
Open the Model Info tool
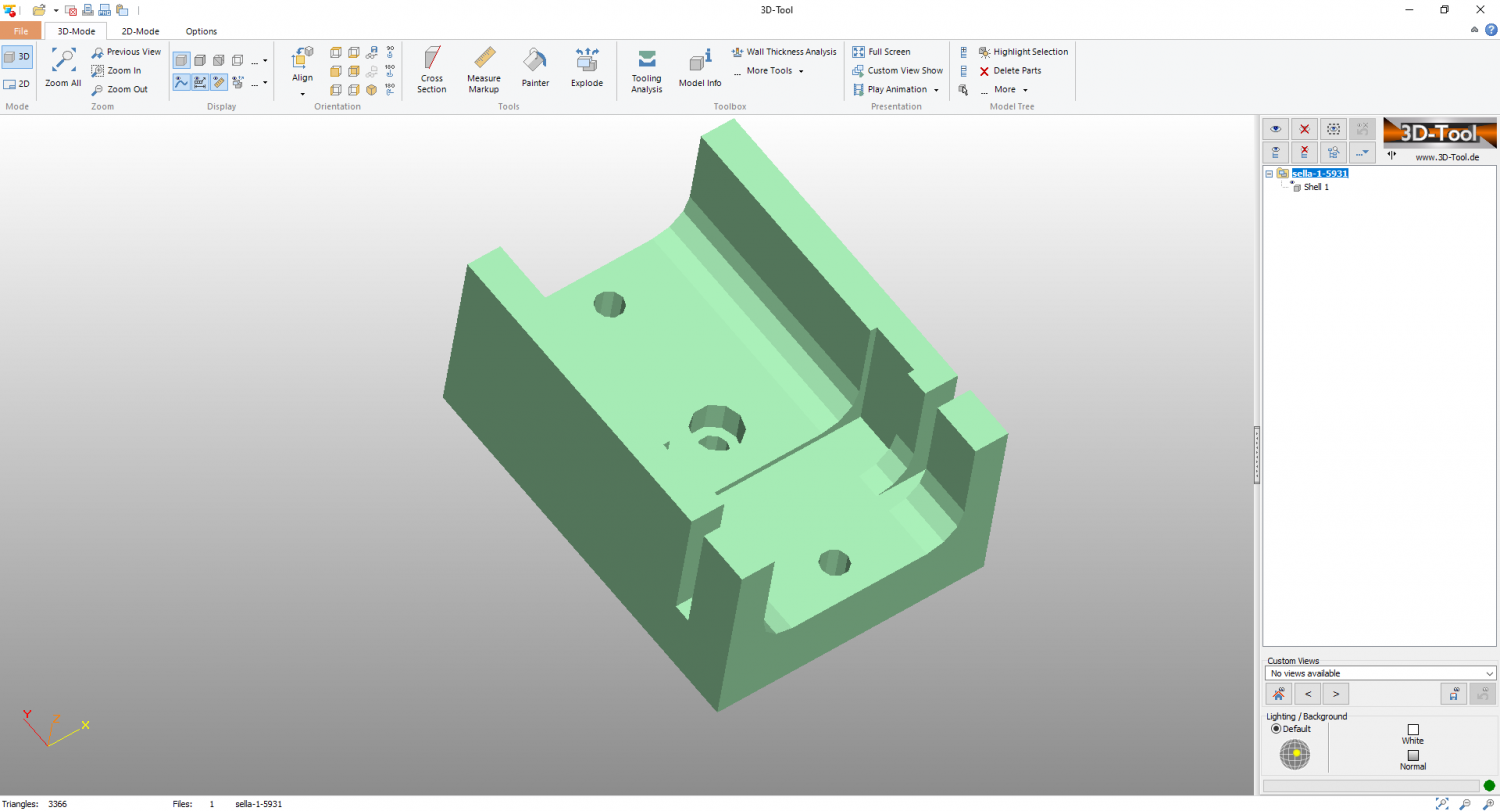[x=700, y=68]
